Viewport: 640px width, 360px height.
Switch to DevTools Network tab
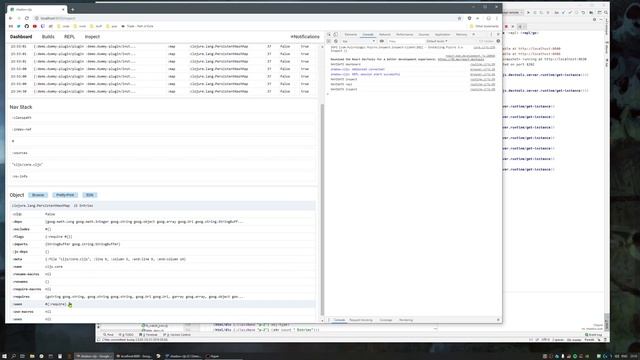coord(384,35)
